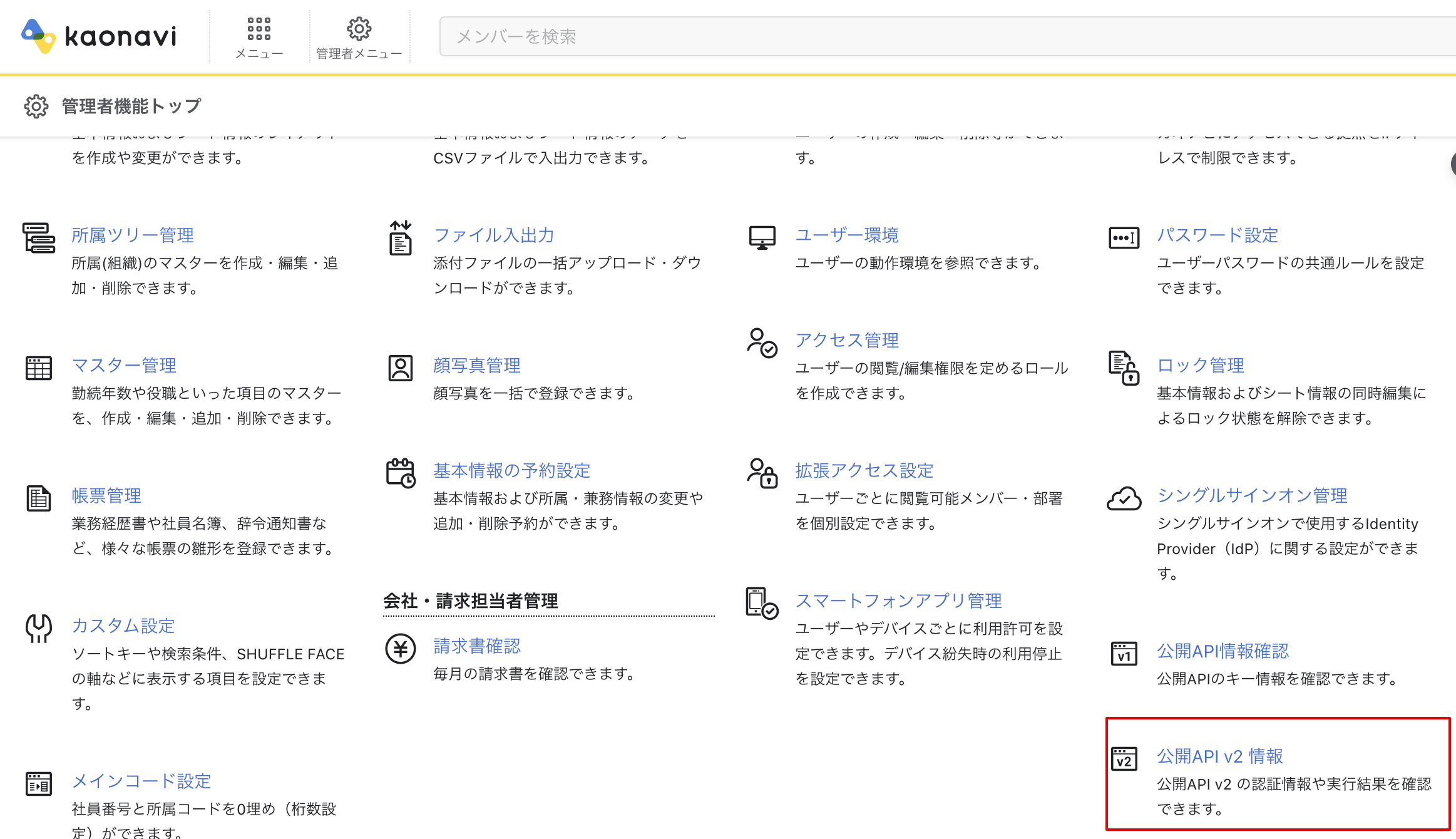Open the メニュー grid icon
The width and height of the screenshot is (1456, 839).
coord(259,29)
